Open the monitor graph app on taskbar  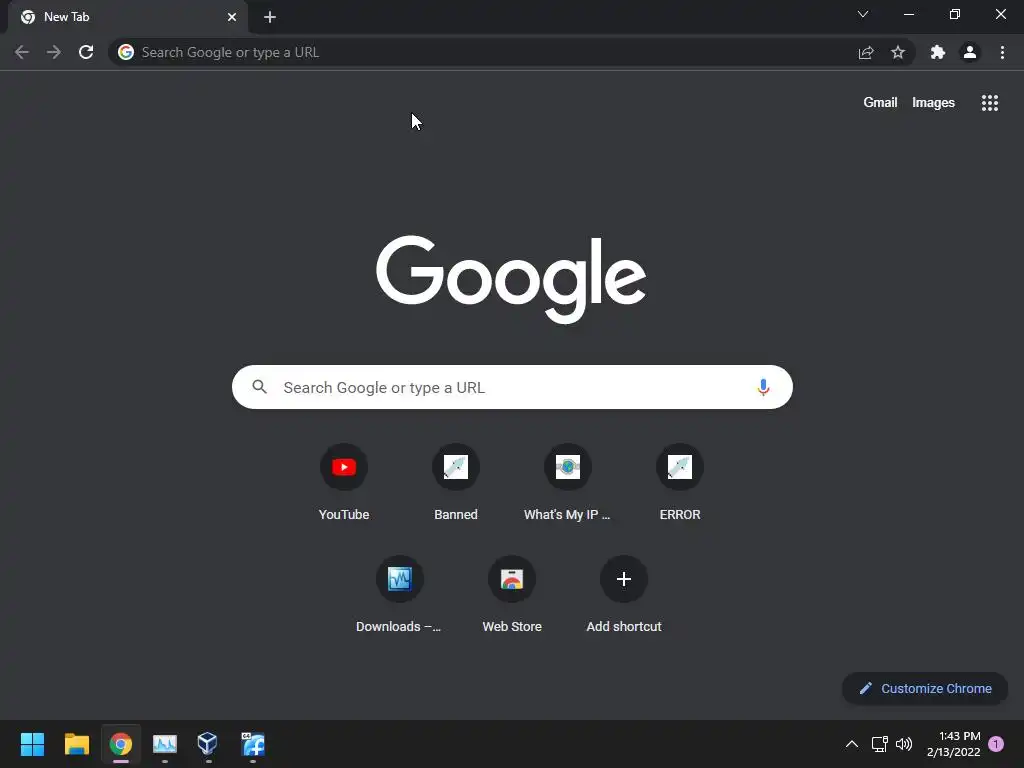point(165,744)
